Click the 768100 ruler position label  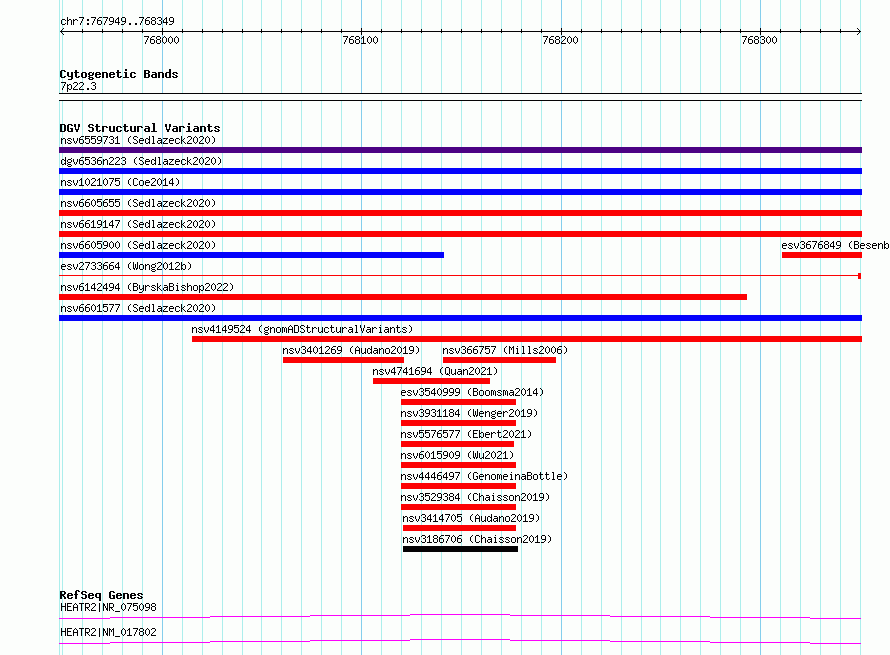[360, 40]
